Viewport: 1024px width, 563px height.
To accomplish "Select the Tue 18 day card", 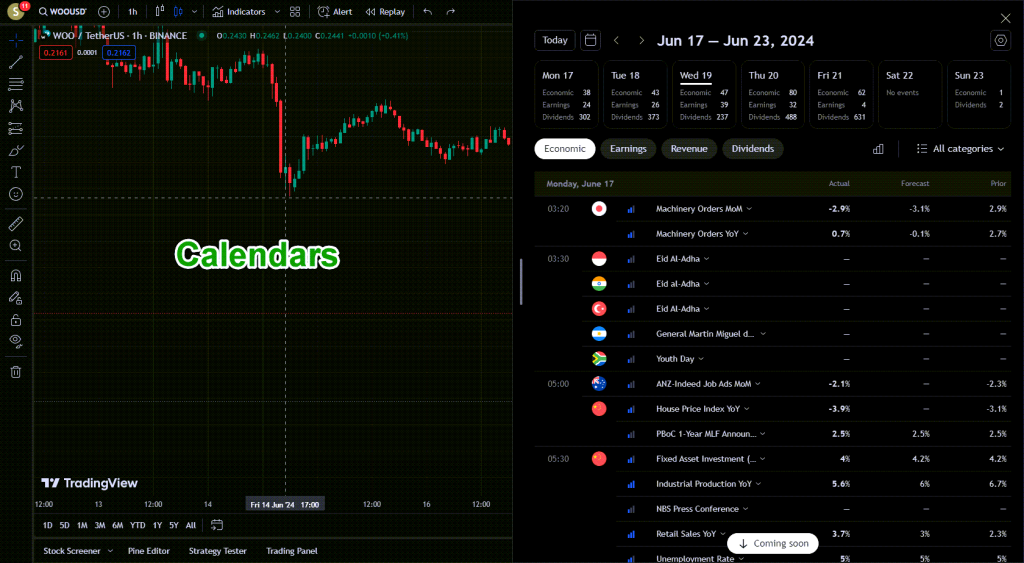I will pos(635,95).
